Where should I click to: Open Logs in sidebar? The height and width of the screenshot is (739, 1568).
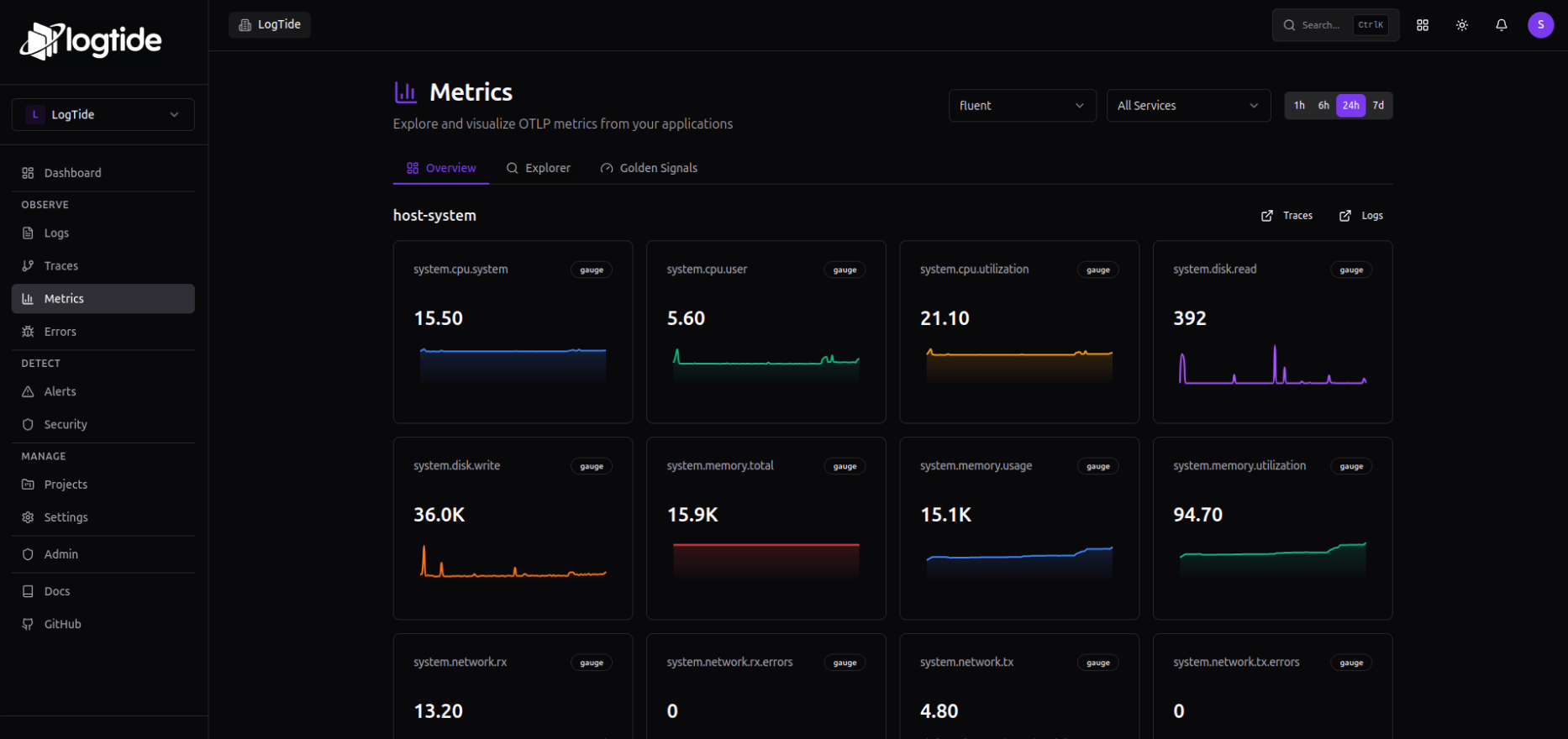click(x=103, y=233)
